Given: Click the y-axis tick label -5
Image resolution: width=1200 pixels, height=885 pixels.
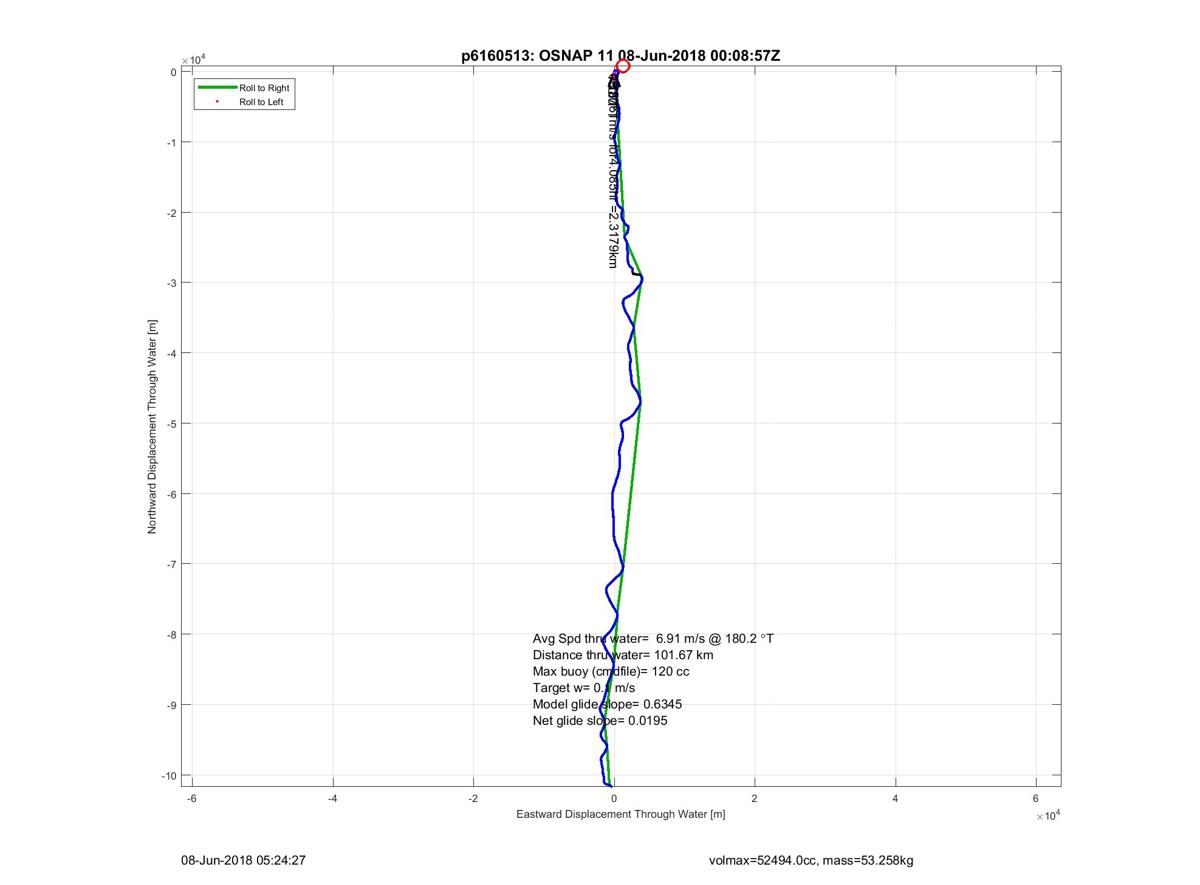Looking at the screenshot, I should click(x=171, y=424).
